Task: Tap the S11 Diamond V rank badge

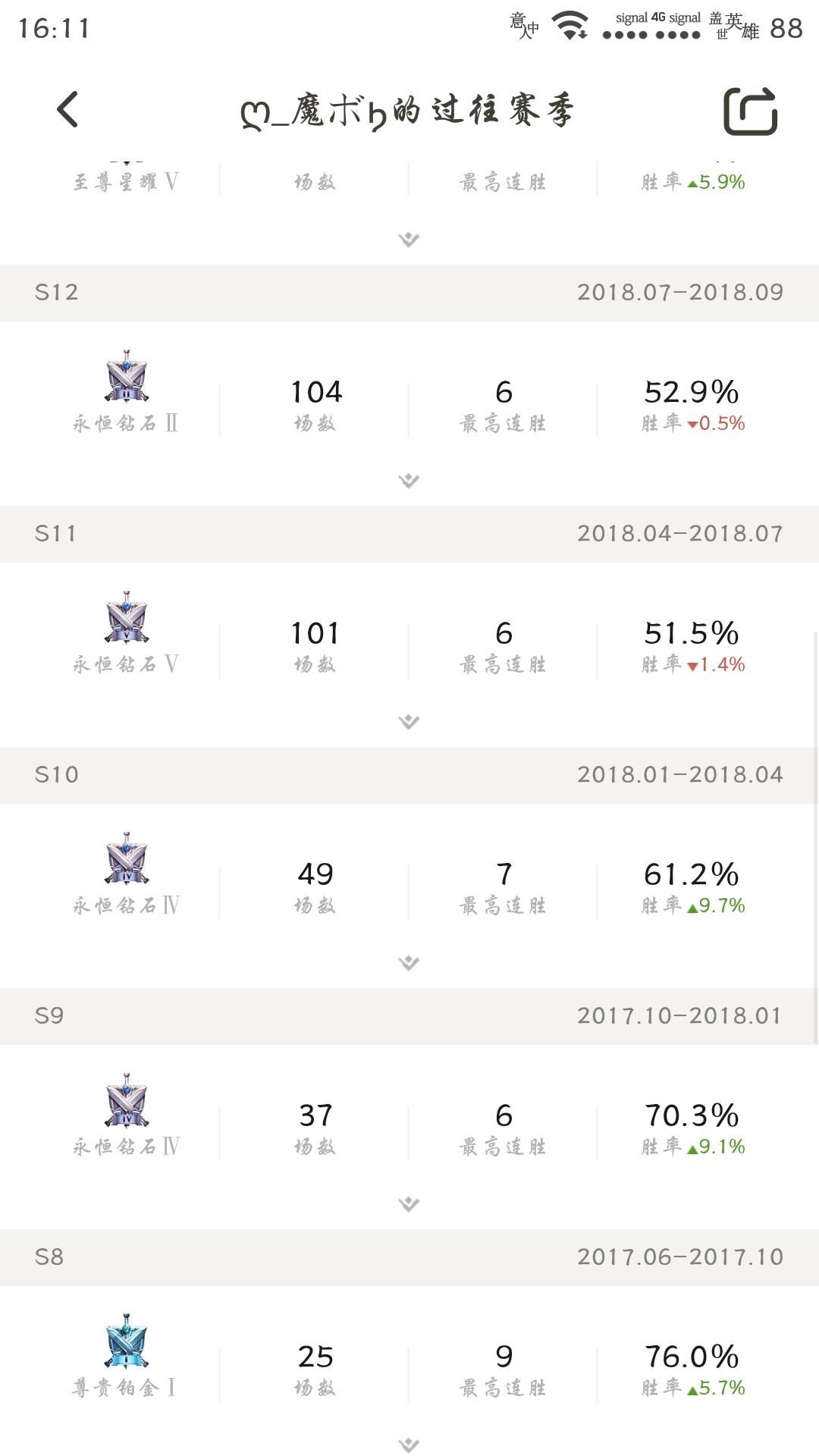Action: (x=127, y=618)
